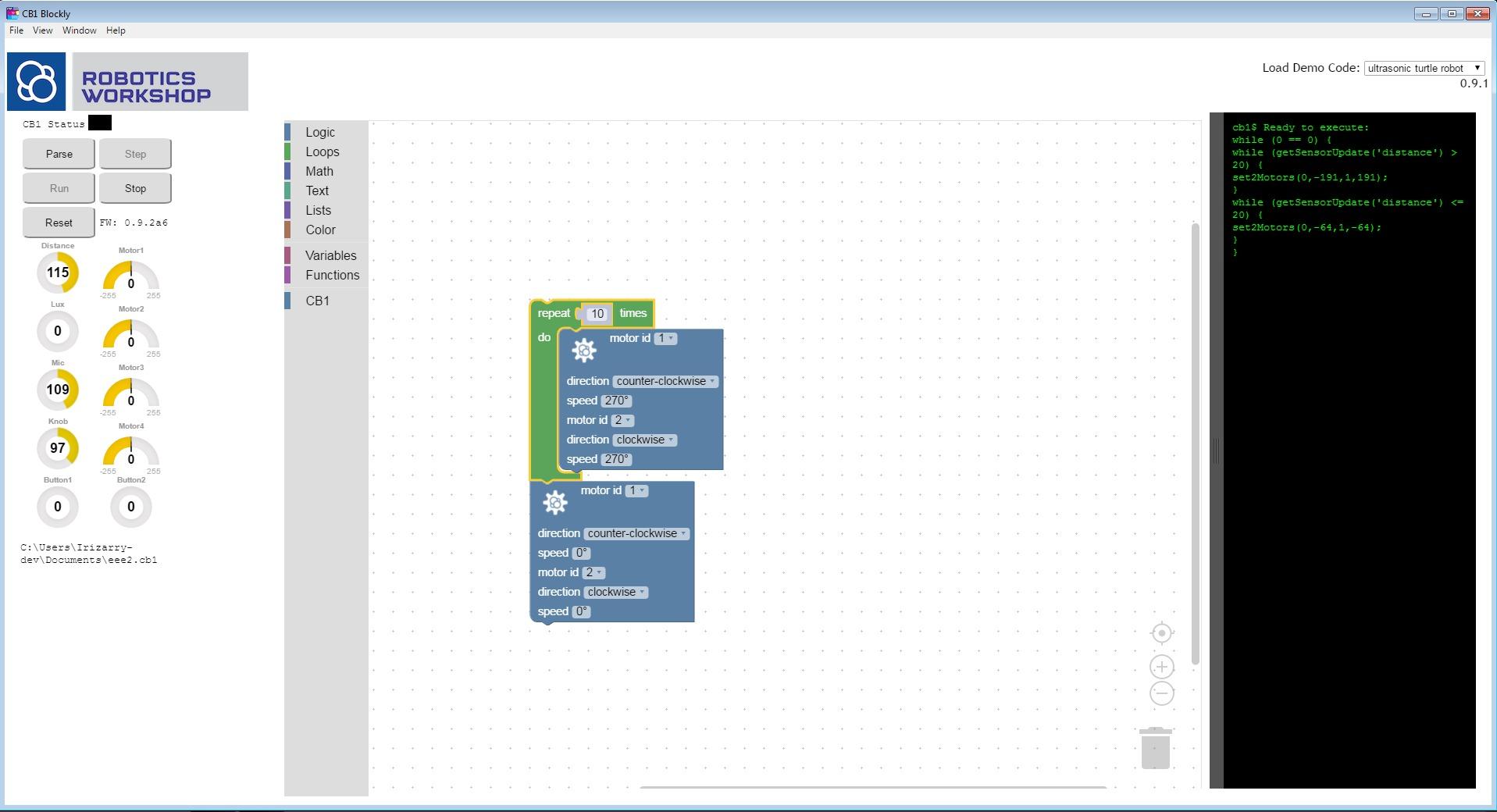Open the Load Demo Code dropdown

pyautogui.click(x=1424, y=68)
